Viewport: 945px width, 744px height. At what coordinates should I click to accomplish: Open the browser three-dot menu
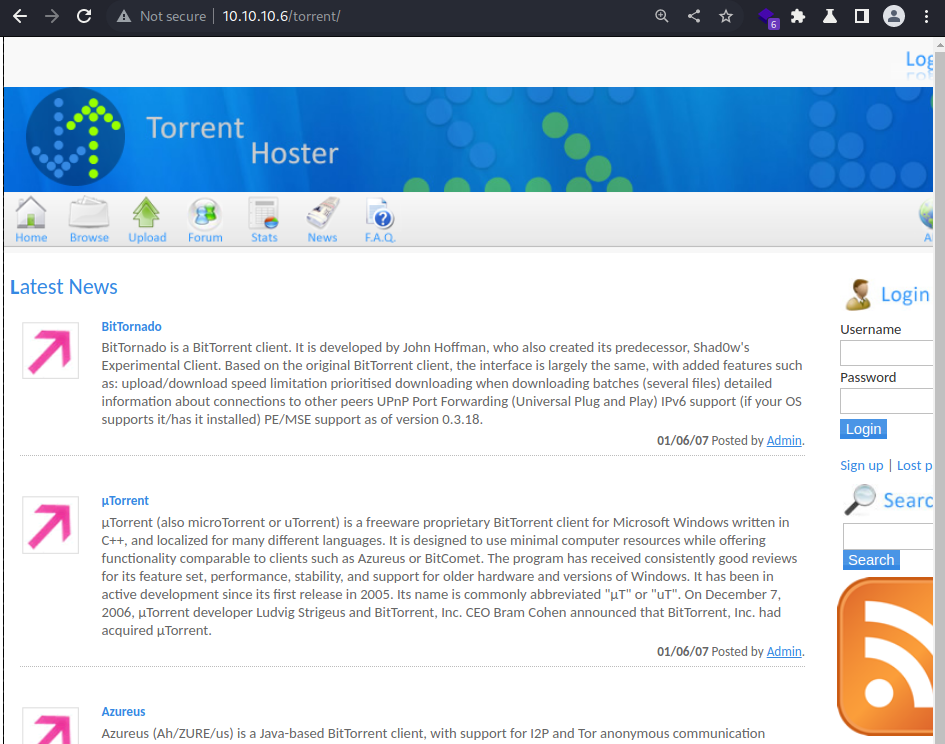click(x=926, y=16)
